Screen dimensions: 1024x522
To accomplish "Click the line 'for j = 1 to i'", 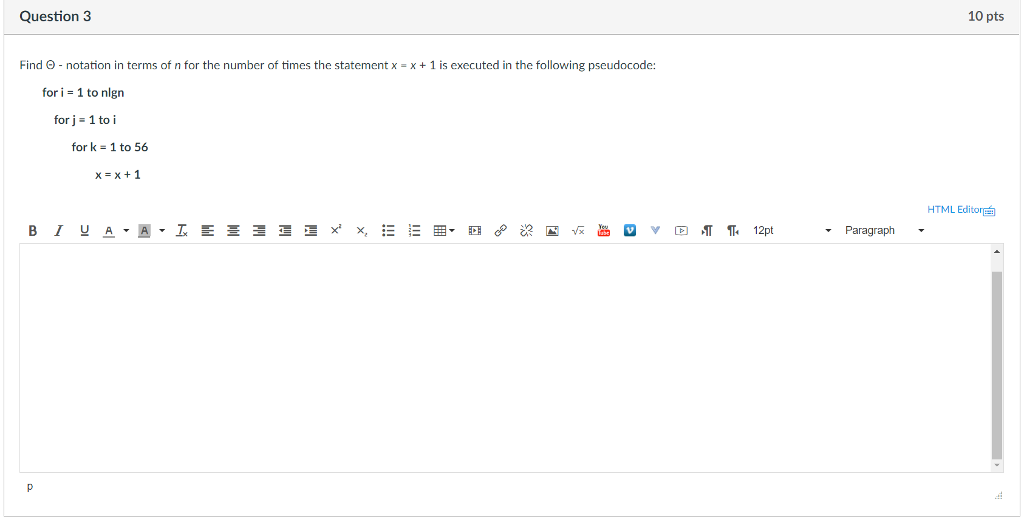I will pyautogui.click(x=85, y=120).
